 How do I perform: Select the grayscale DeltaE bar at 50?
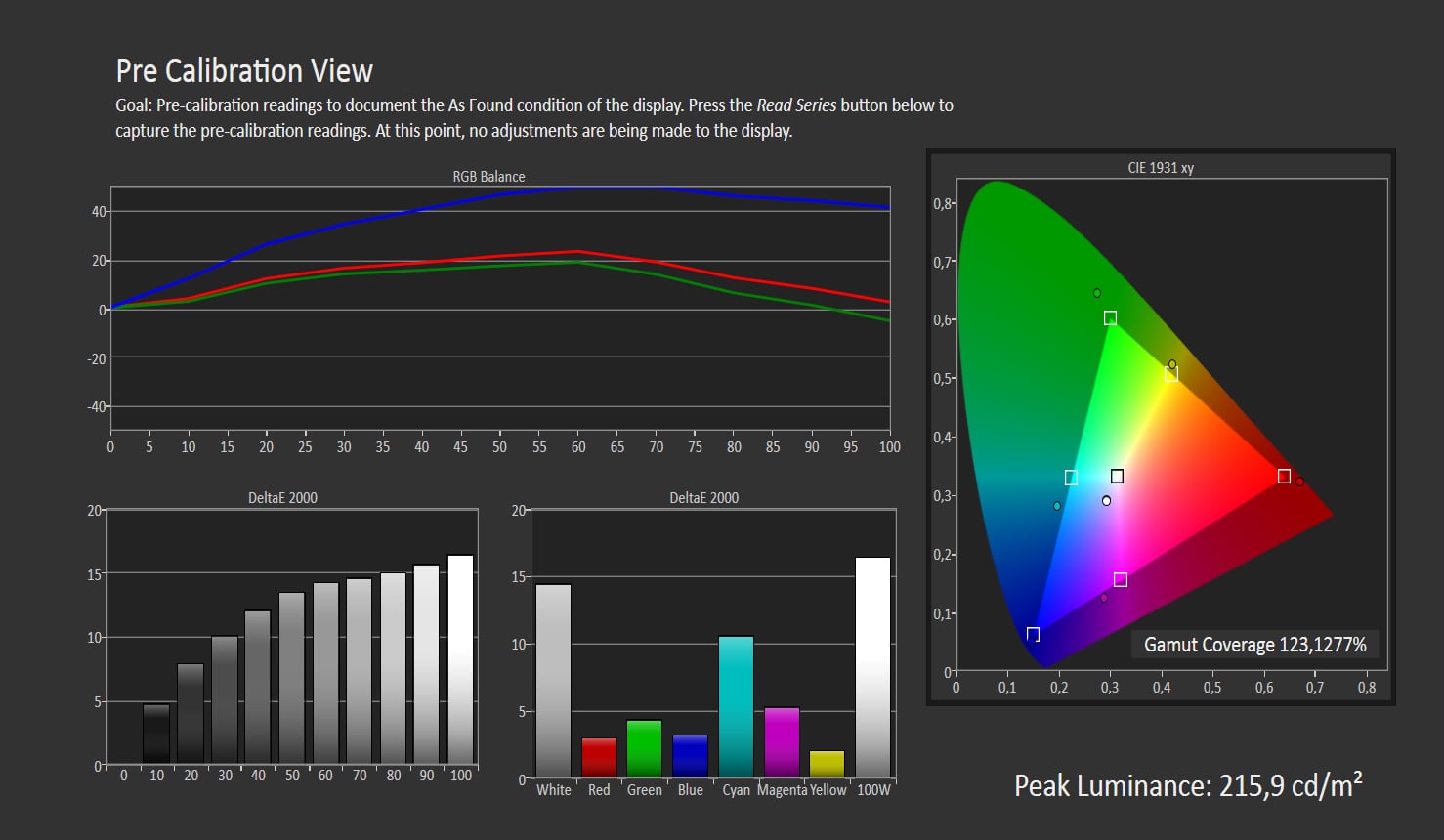coord(291,678)
